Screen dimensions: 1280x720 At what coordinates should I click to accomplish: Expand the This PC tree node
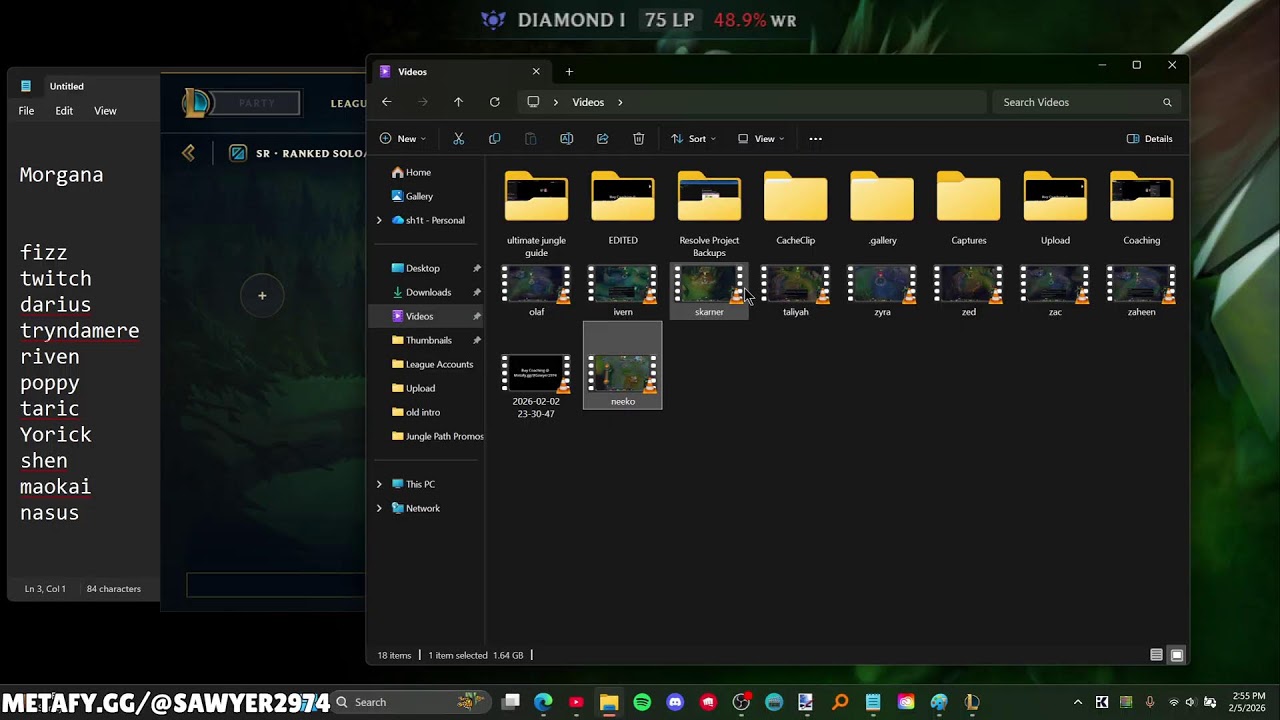pyautogui.click(x=379, y=484)
